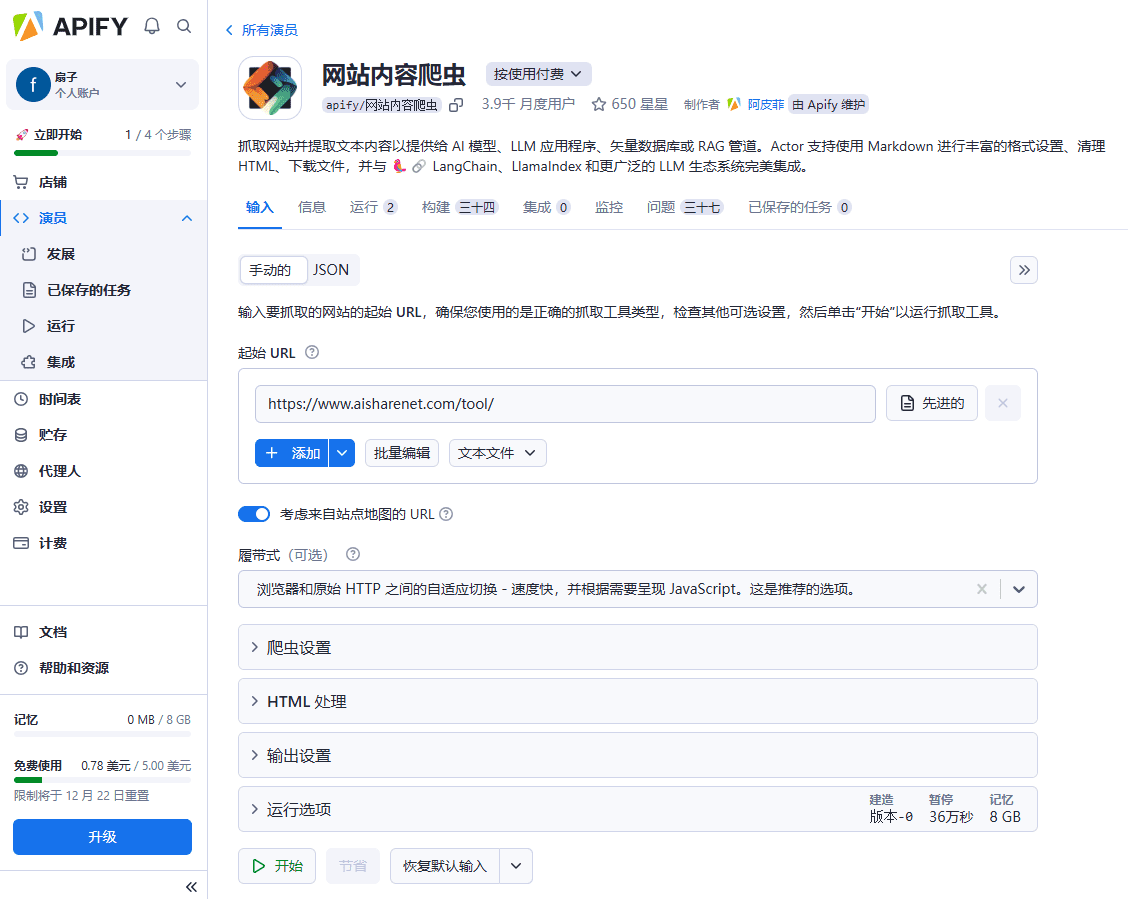The height and width of the screenshot is (899, 1128).
Task: Collapse sidebar with double chevron icon
Action: [x=191, y=886]
